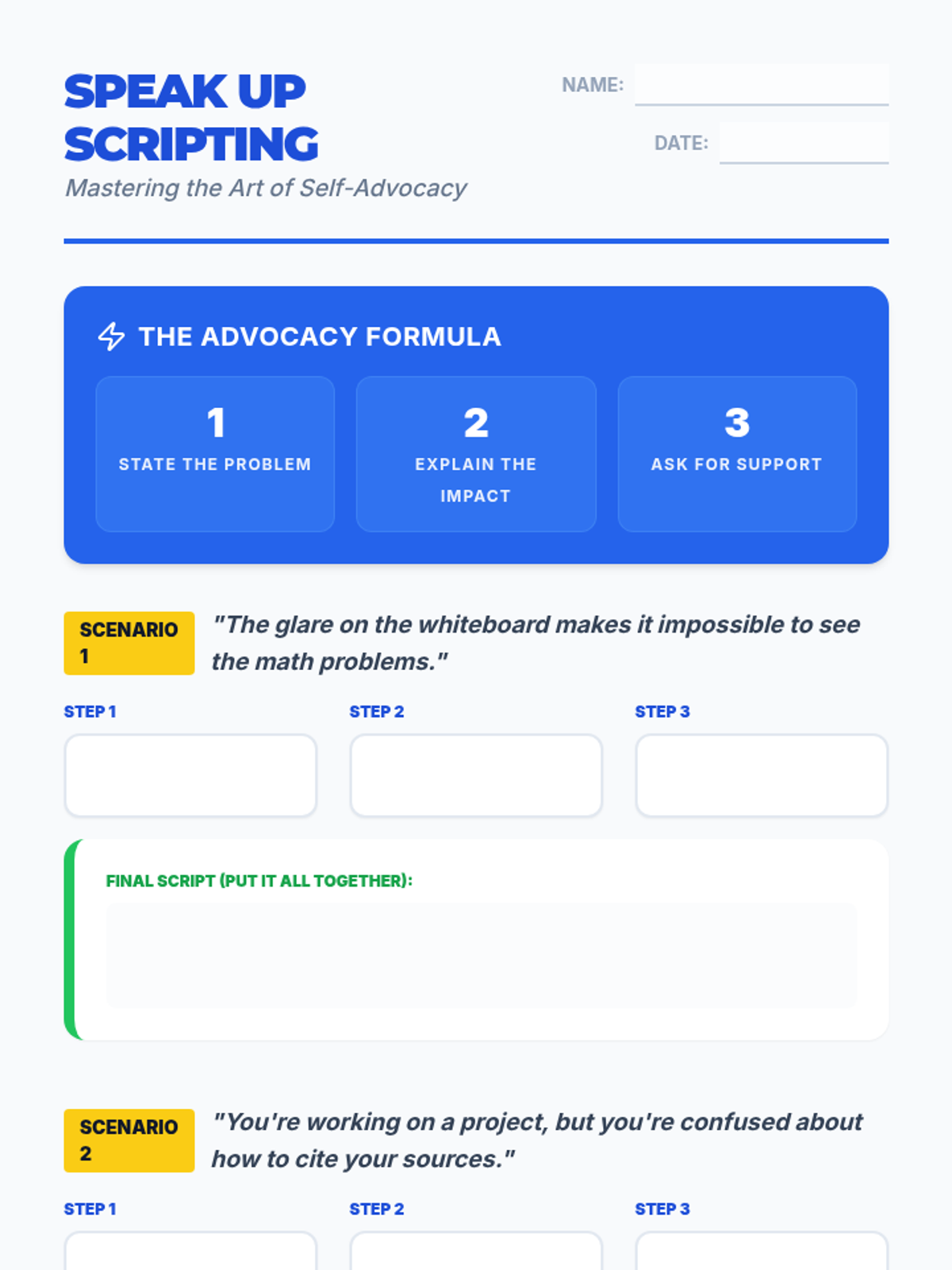
Task: Click the Final Script text area
Action: 481,956
